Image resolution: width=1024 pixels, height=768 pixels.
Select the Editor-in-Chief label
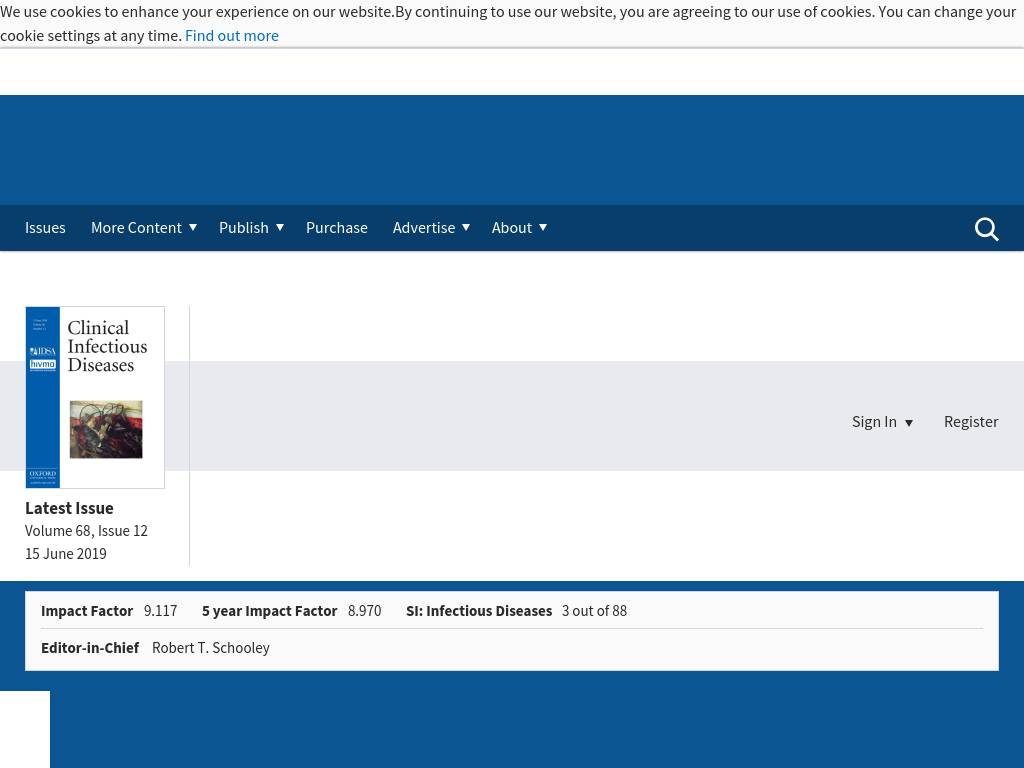coord(90,648)
